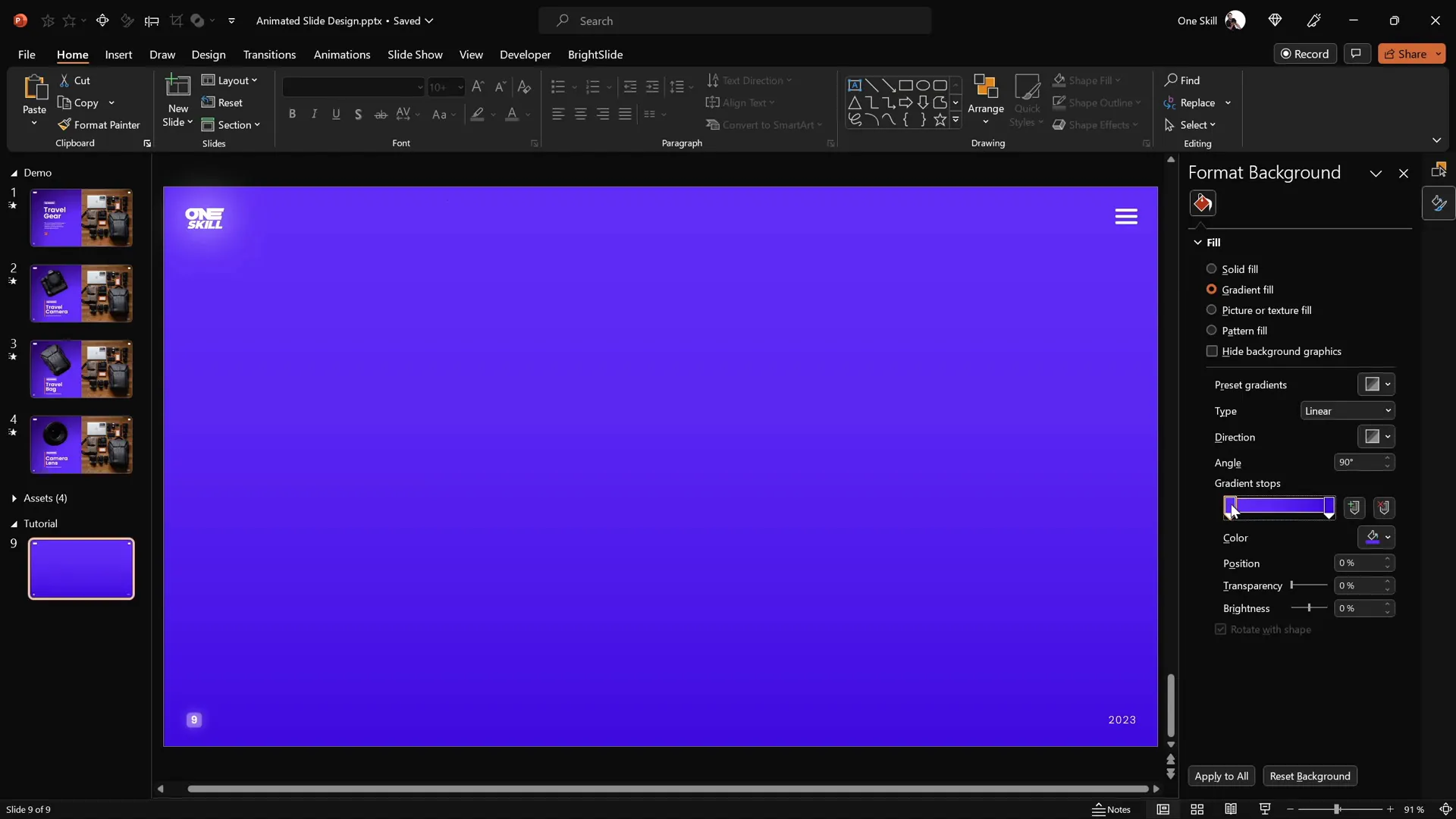Open the Transitions ribbon tab
This screenshot has width=1456, height=819.
pyautogui.click(x=269, y=55)
